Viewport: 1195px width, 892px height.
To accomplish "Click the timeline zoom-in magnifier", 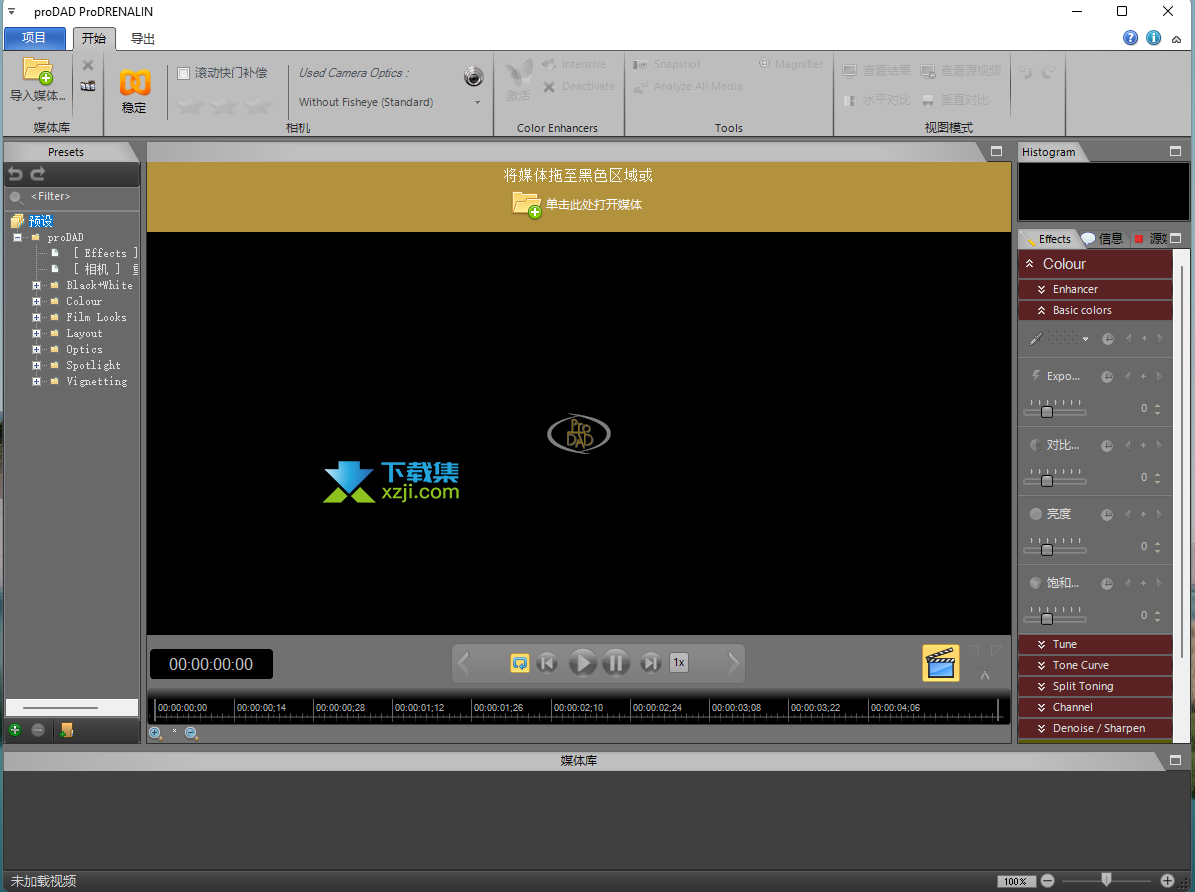I will [x=155, y=733].
